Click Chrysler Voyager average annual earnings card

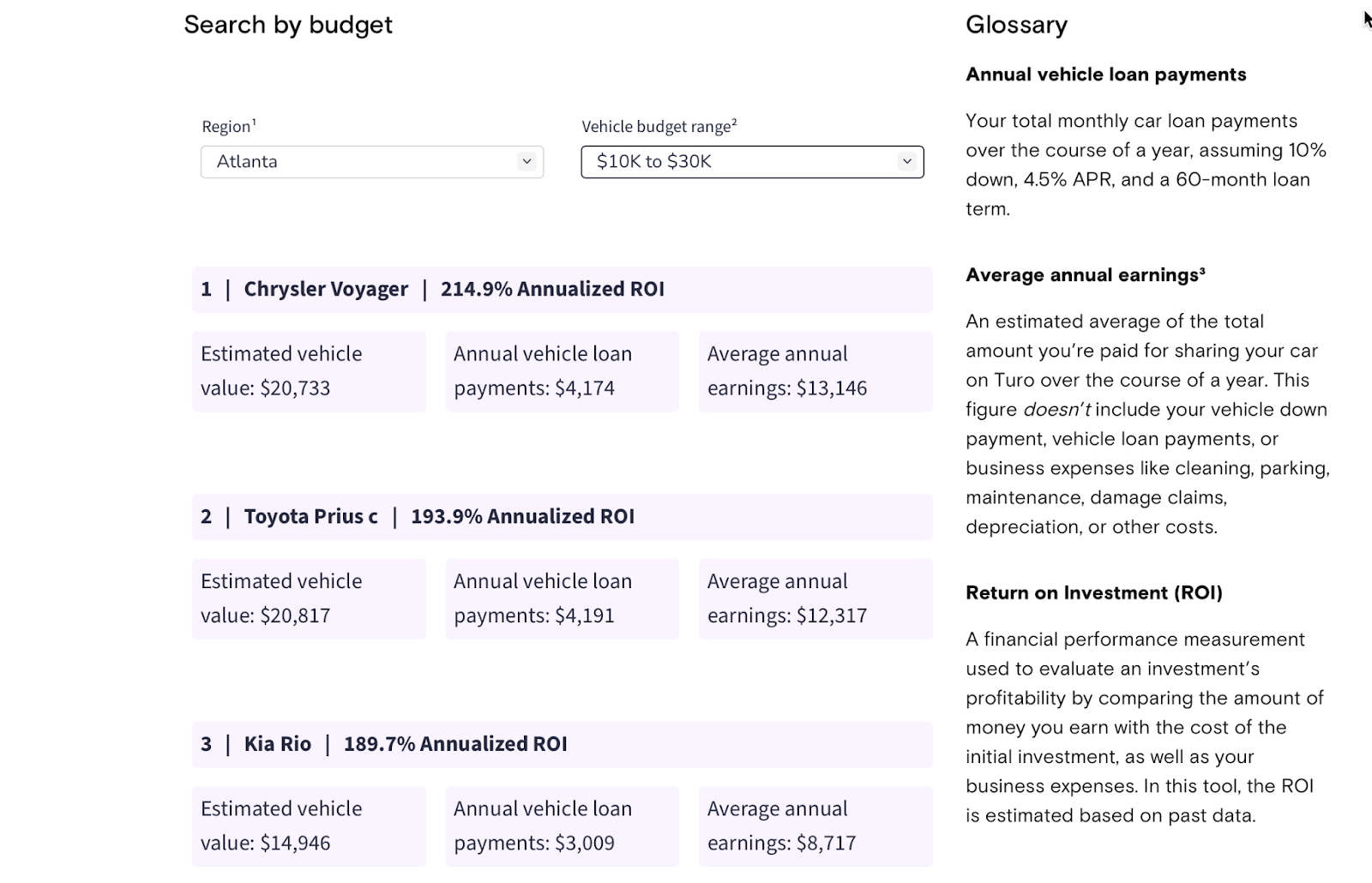pos(815,371)
